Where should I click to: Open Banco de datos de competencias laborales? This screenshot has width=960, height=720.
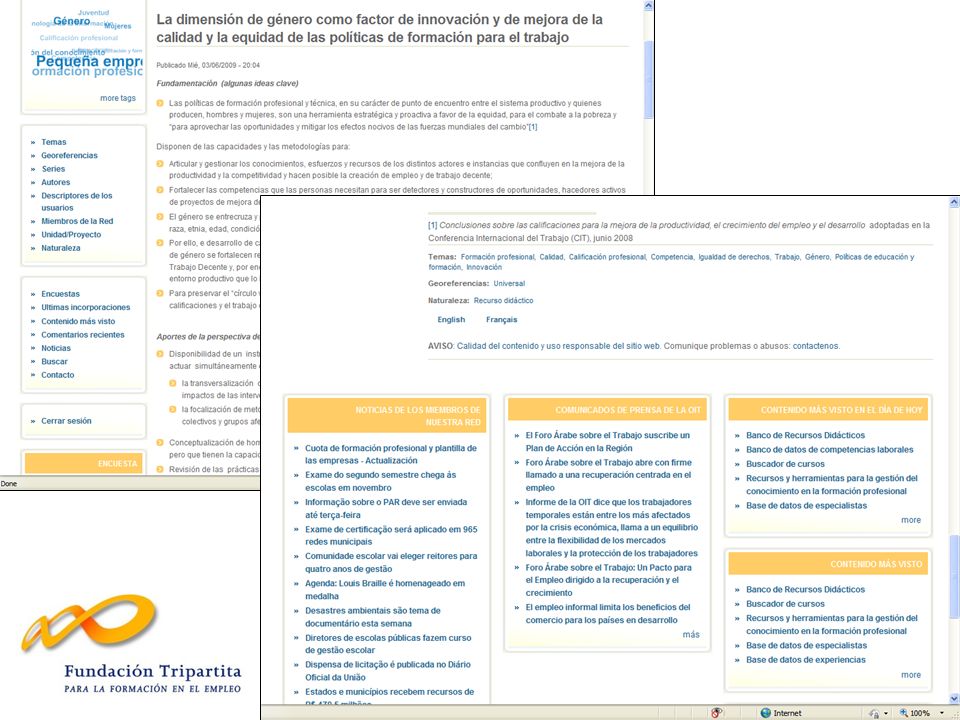pyautogui.click(x=829, y=449)
